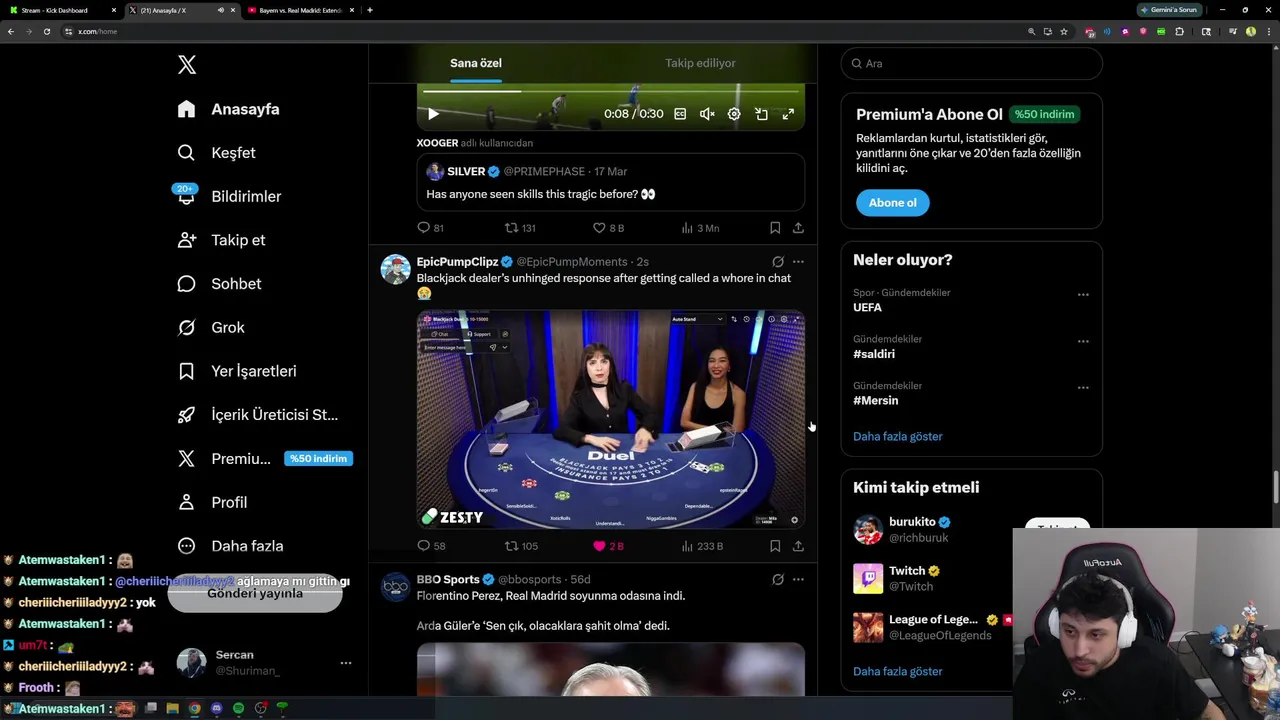Open video settings gear
The image size is (1280, 720).
[x=734, y=114]
